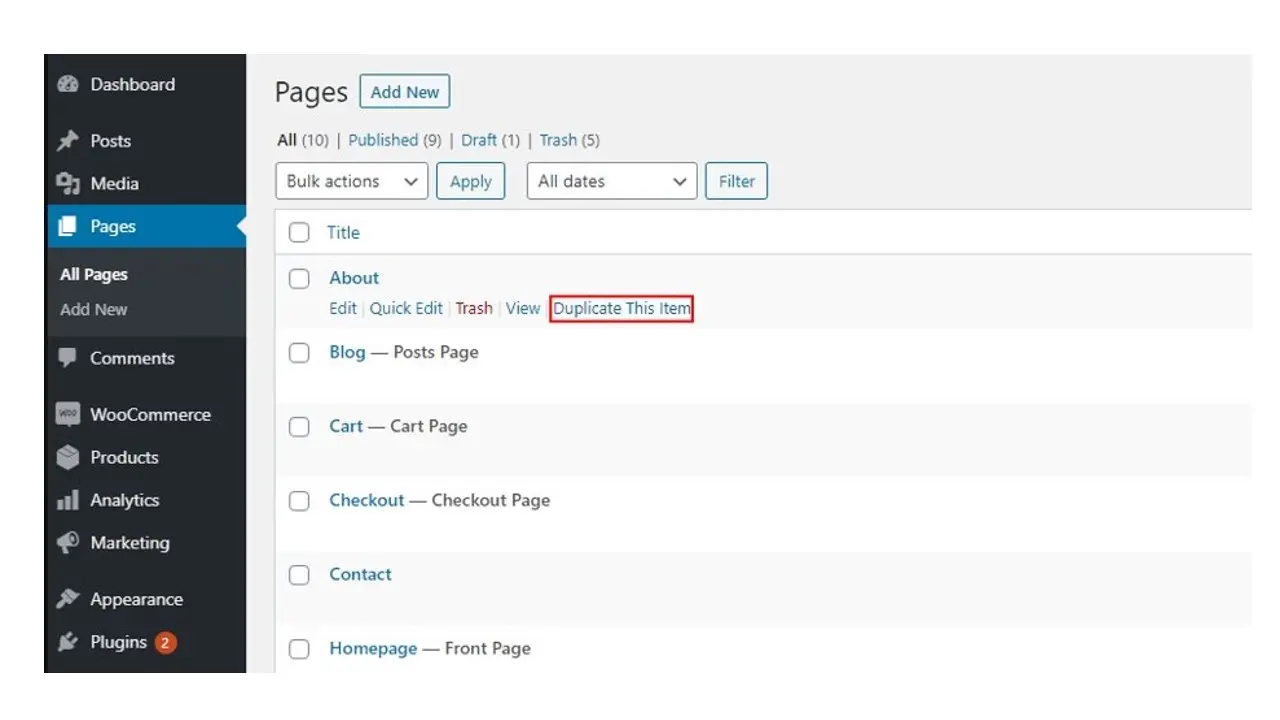Viewport: 1280px width, 720px height.
Task: Check the select-all box beside Title
Action: [299, 233]
